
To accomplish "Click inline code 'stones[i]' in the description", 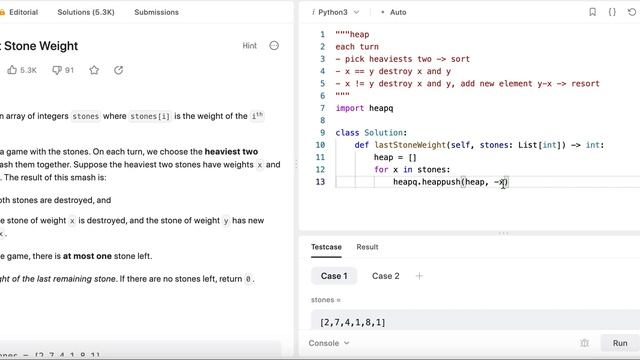I will [150, 116].
